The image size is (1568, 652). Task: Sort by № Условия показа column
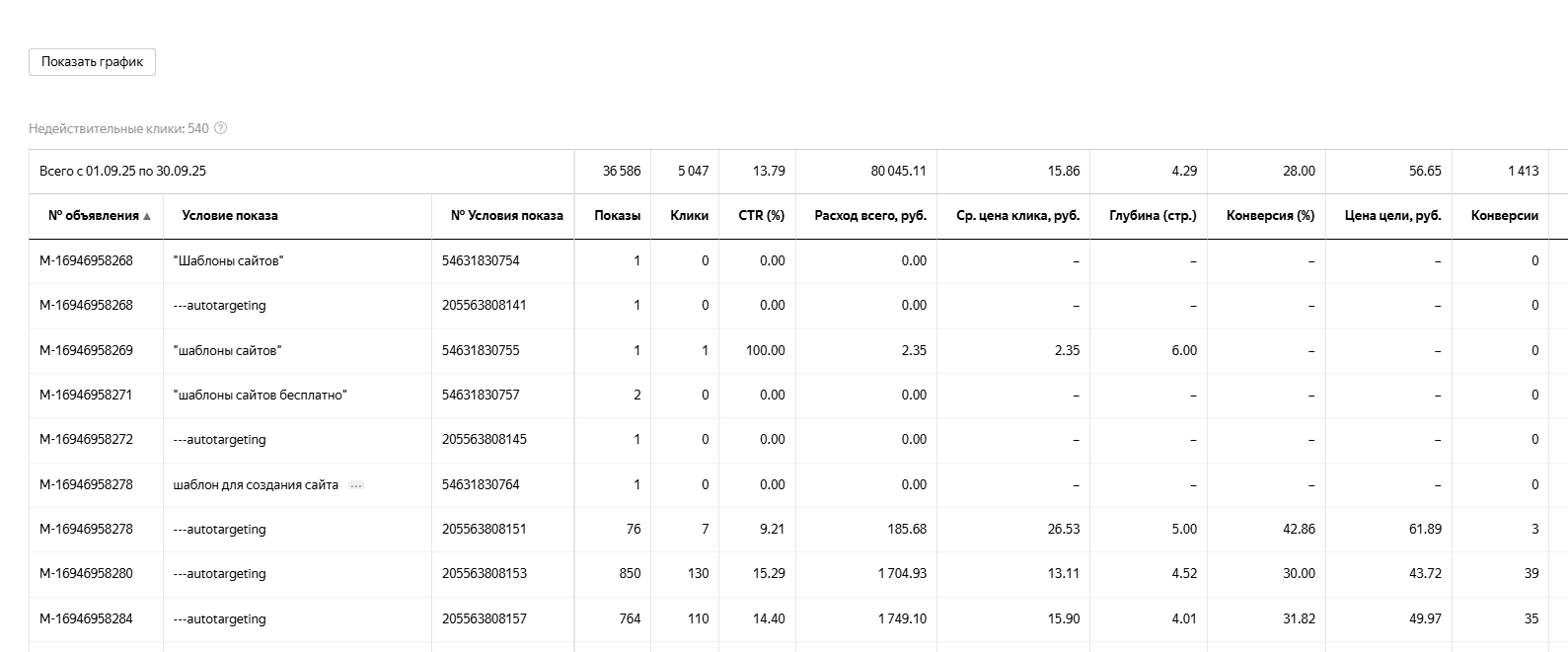pos(506,216)
